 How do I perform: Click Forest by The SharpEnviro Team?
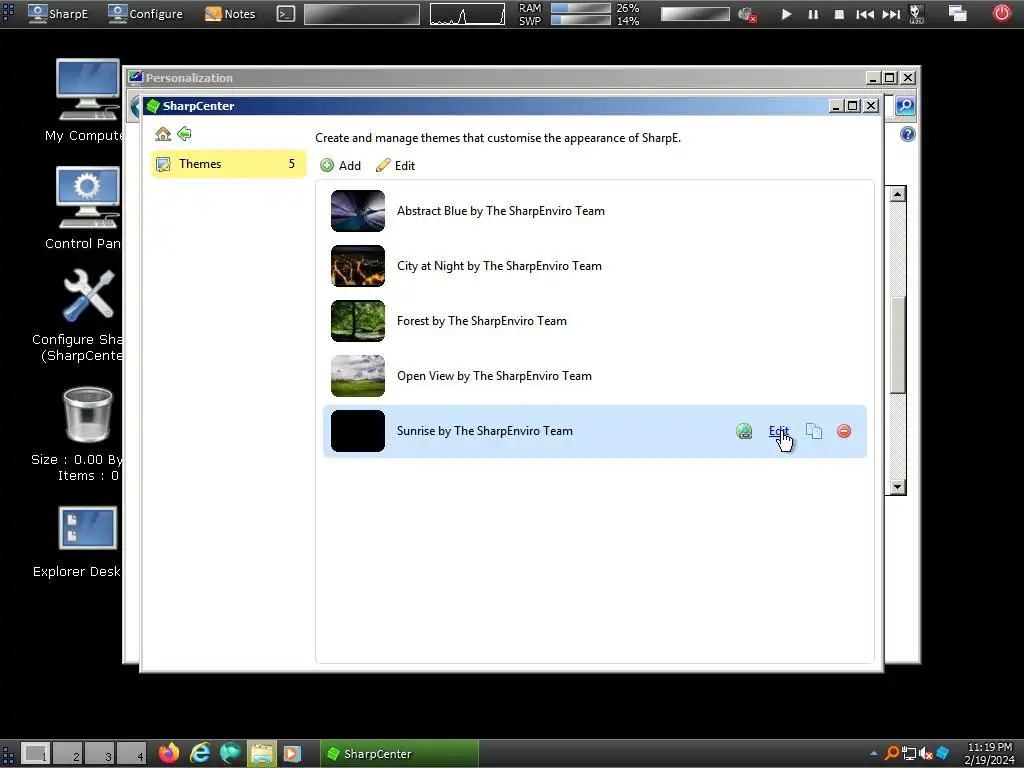[482, 321]
